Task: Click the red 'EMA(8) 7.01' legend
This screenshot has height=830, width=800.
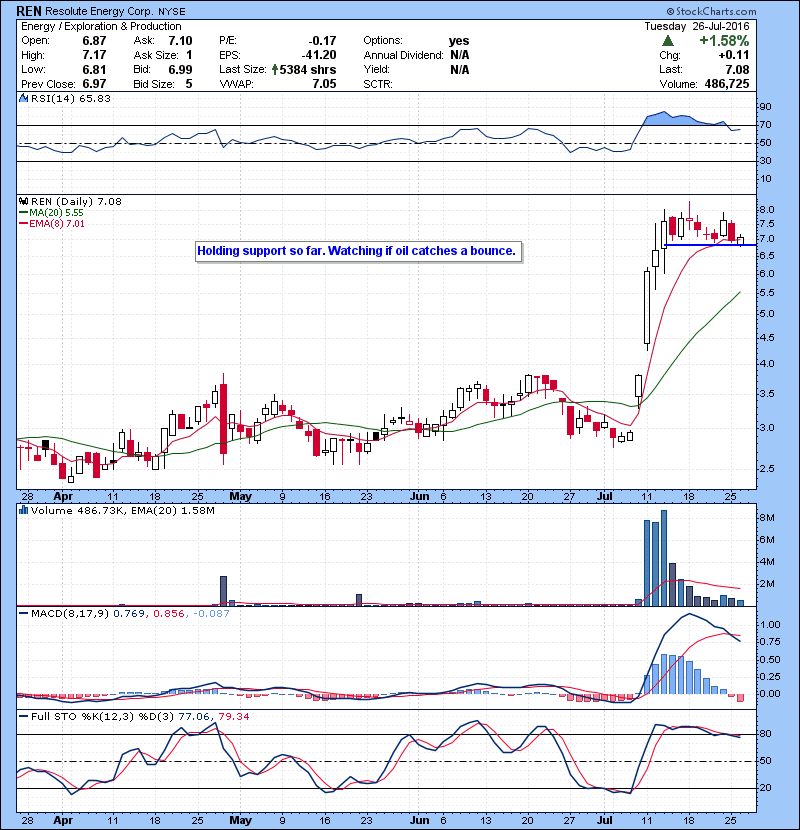Action: (57, 223)
